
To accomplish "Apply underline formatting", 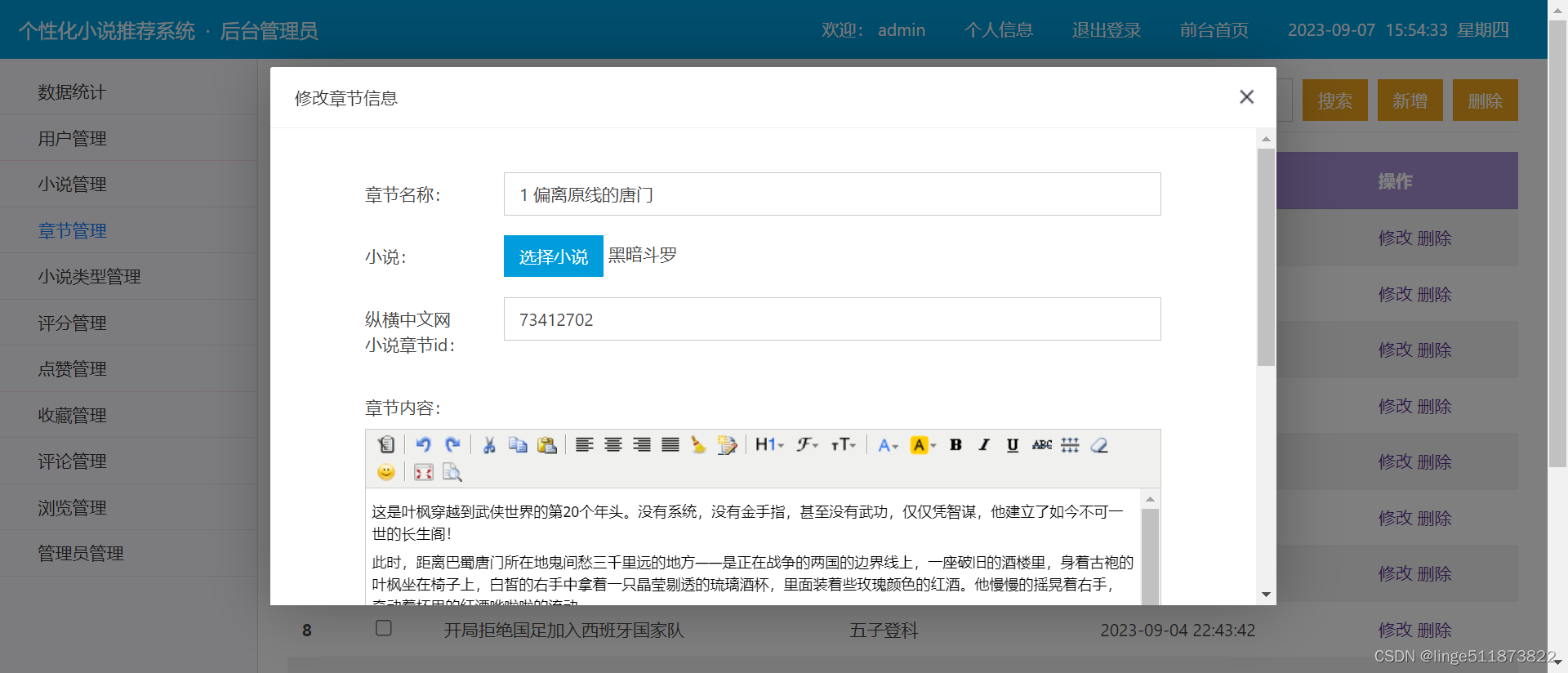I will click(x=1013, y=444).
